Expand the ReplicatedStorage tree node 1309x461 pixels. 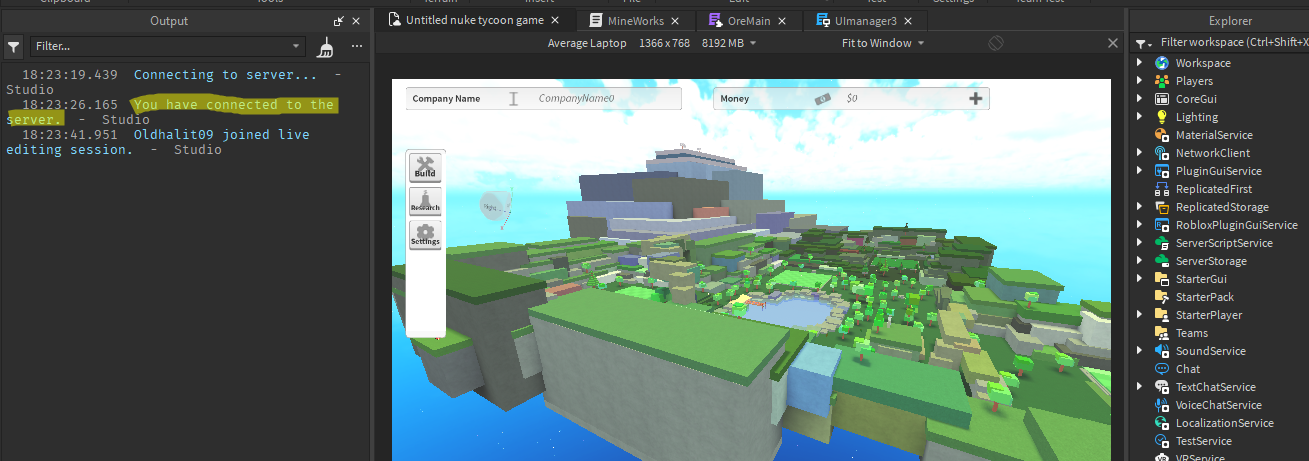click(1139, 207)
